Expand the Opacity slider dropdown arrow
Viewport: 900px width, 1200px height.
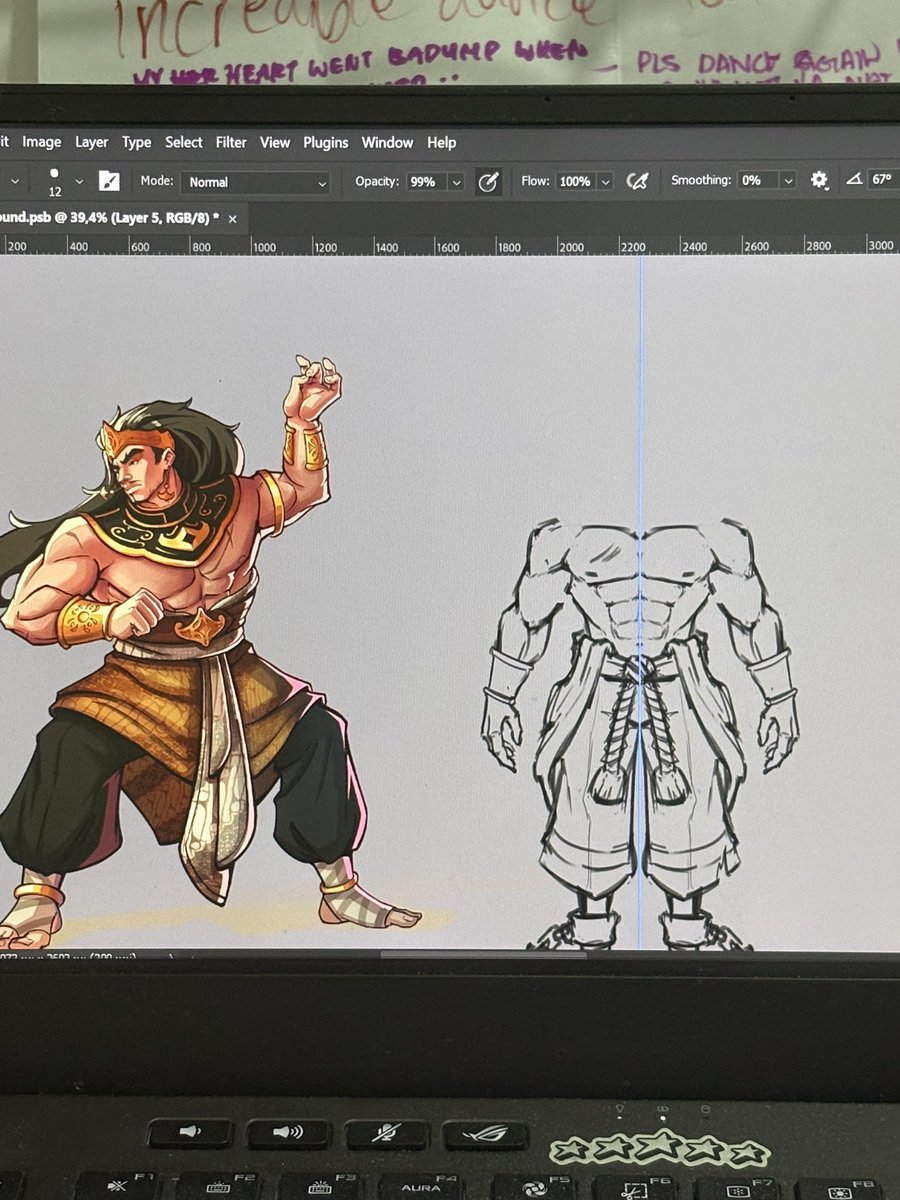456,182
